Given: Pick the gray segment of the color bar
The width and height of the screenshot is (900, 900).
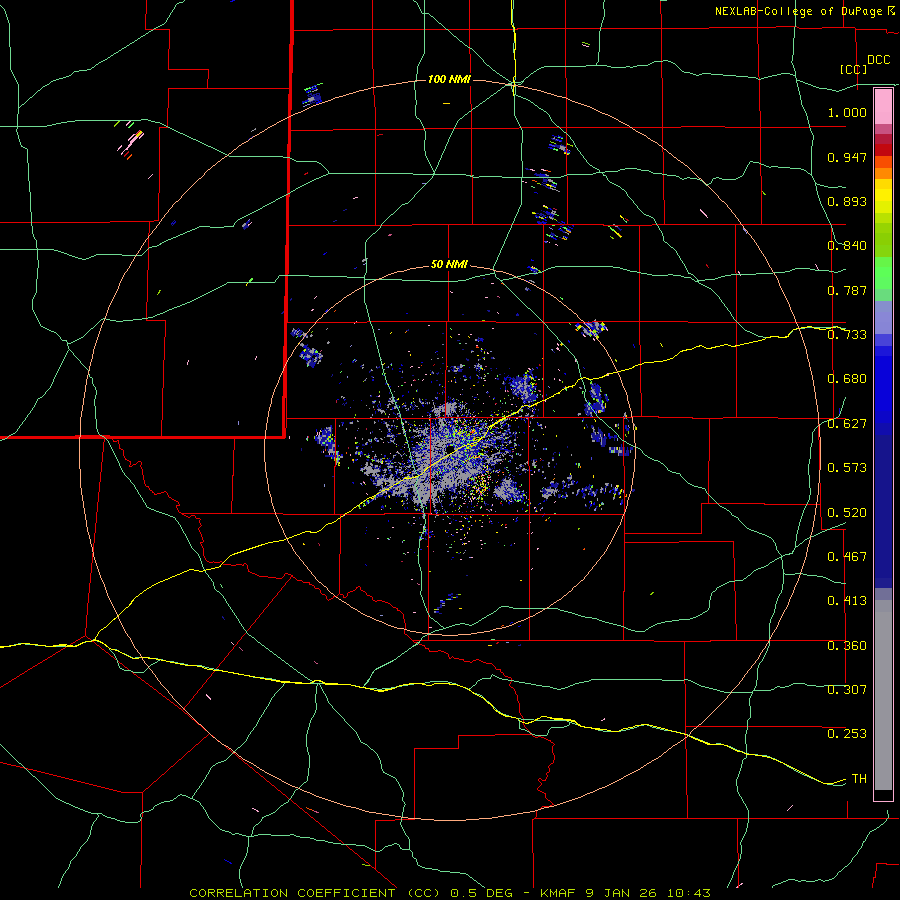Looking at the screenshot, I should click(x=883, y=695).
